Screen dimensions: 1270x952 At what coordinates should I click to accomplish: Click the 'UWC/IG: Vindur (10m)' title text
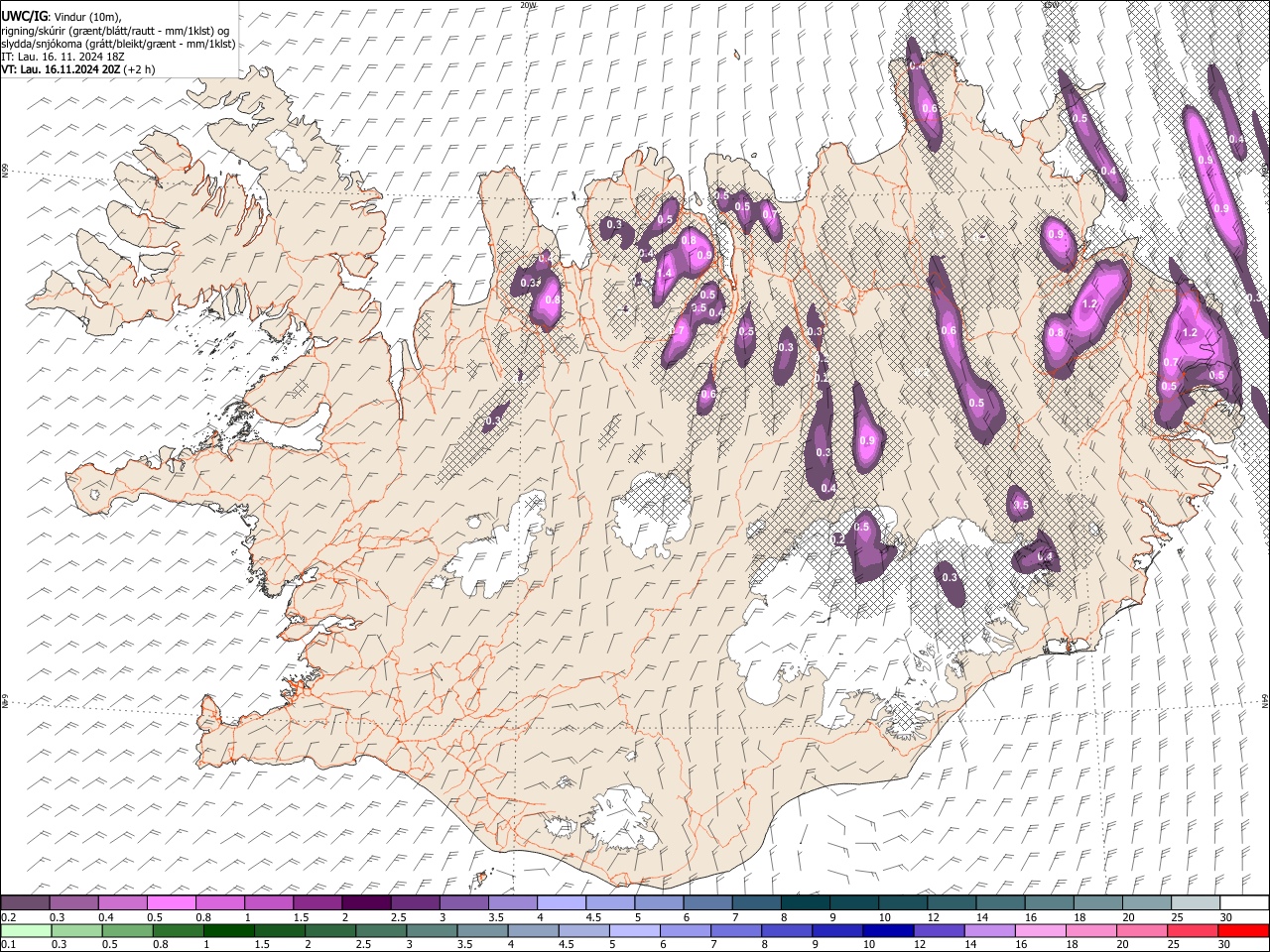pyautogui.click(x=61, y=17)
